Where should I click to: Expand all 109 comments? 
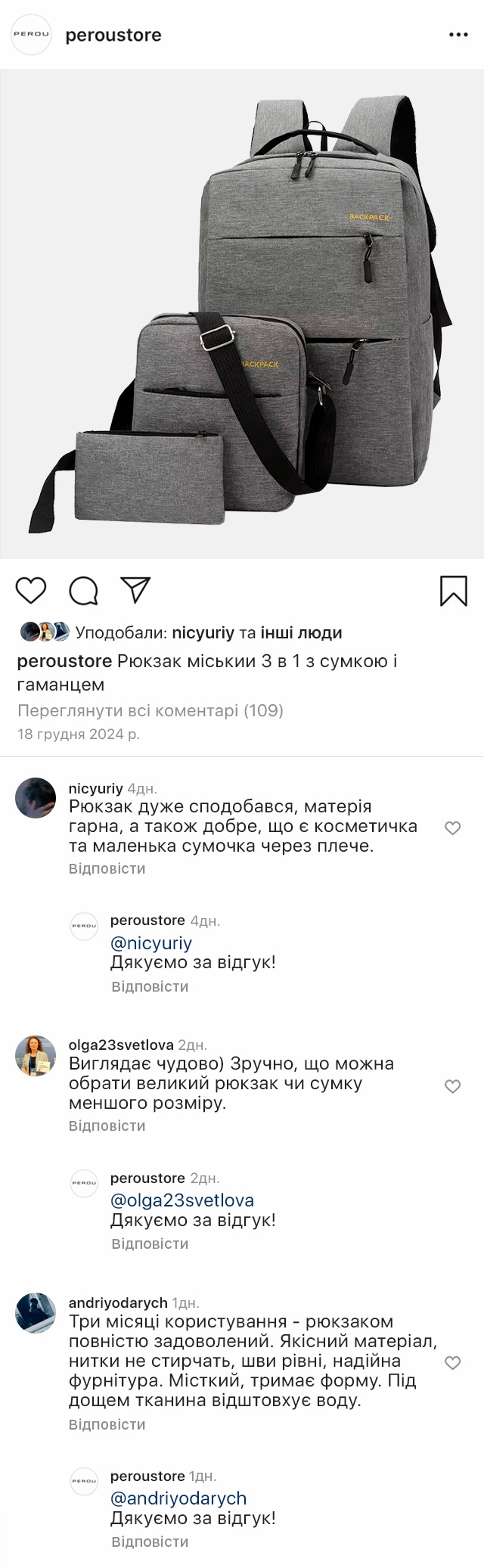click(150, 710)
